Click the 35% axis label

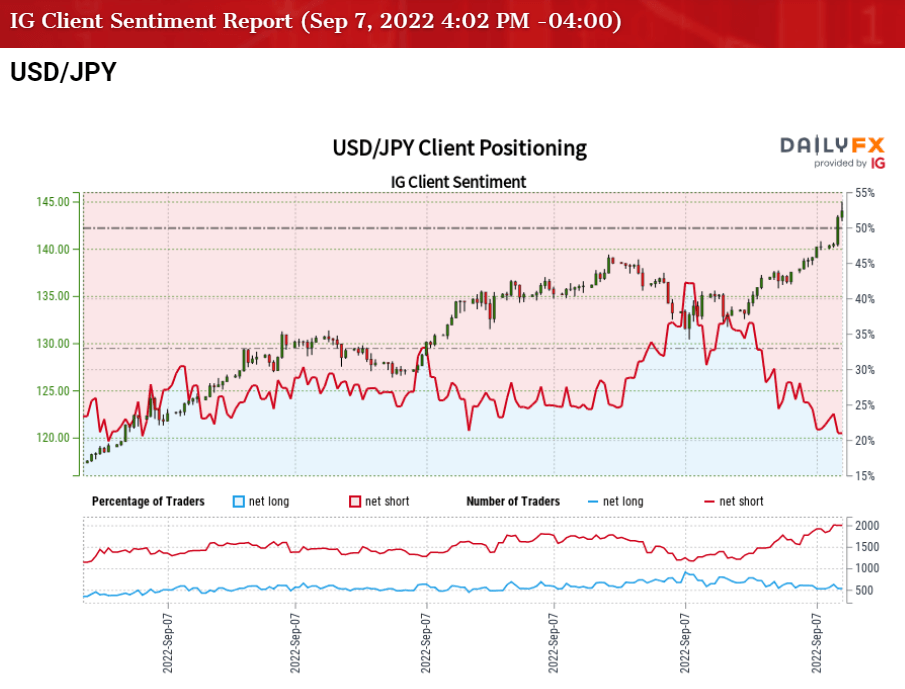[865, 335]
